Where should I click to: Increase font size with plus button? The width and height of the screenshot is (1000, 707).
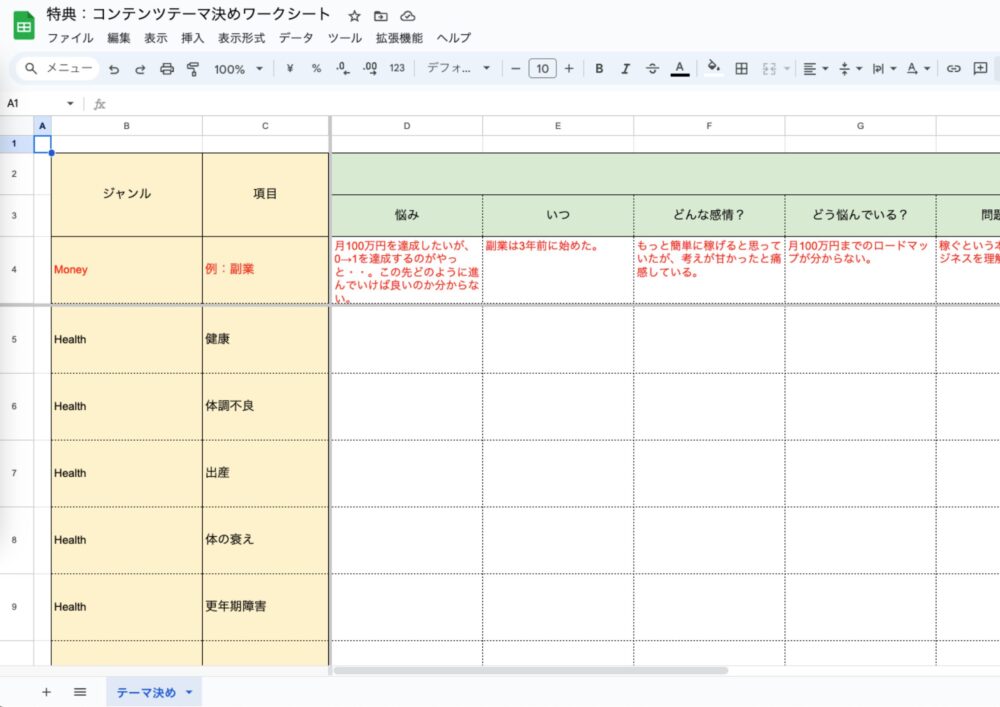tap(569, 69)
